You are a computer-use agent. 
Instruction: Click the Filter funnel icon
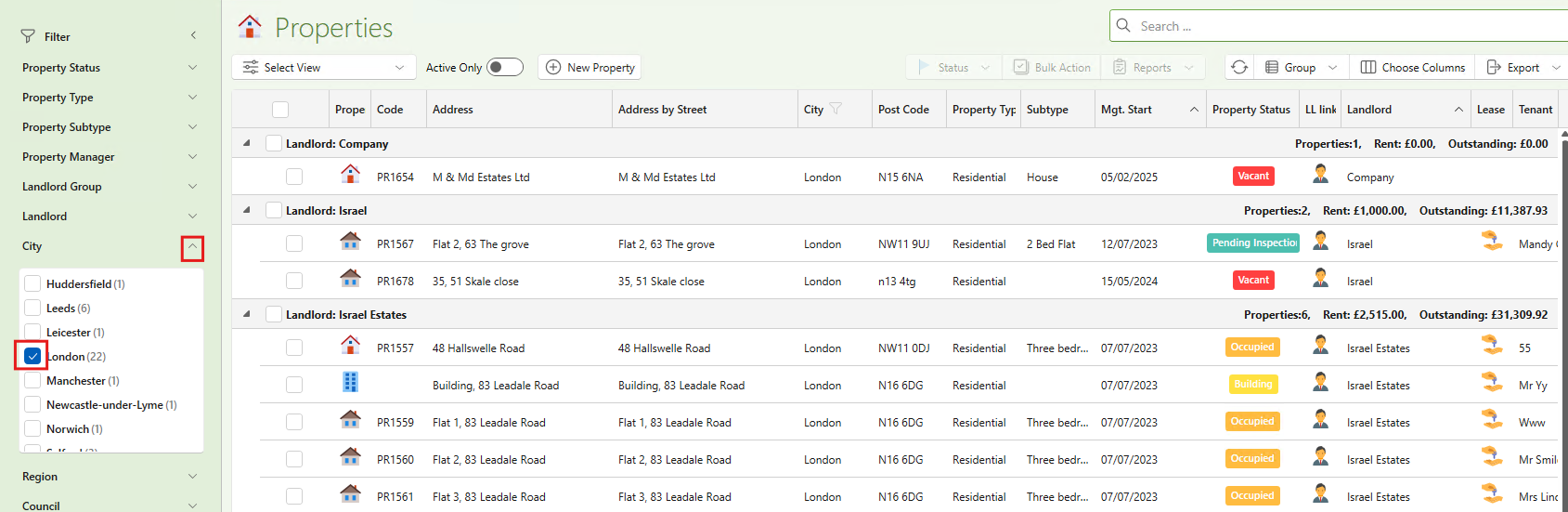[28, 37]
